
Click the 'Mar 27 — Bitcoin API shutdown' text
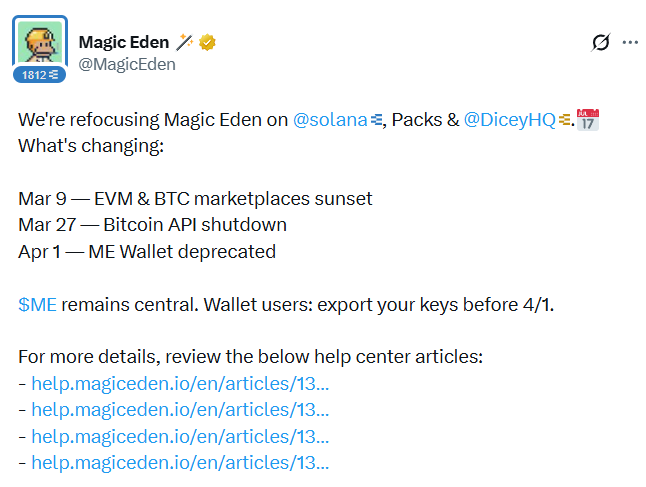point(152,225)
